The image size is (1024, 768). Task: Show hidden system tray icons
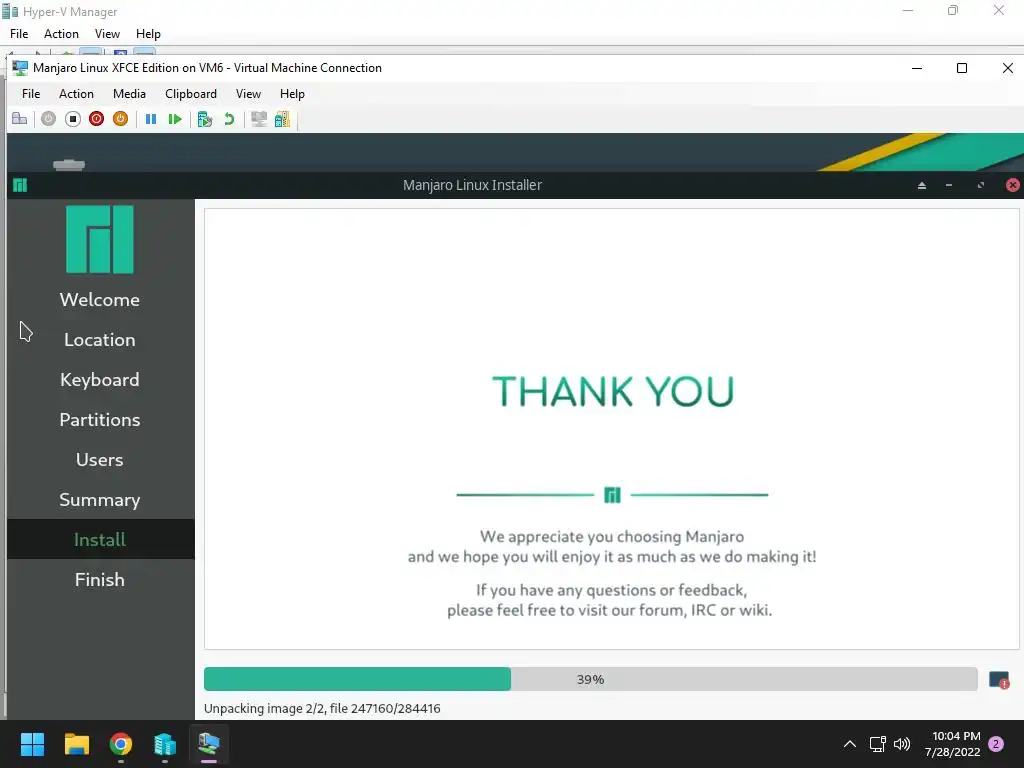pos(850,744)
